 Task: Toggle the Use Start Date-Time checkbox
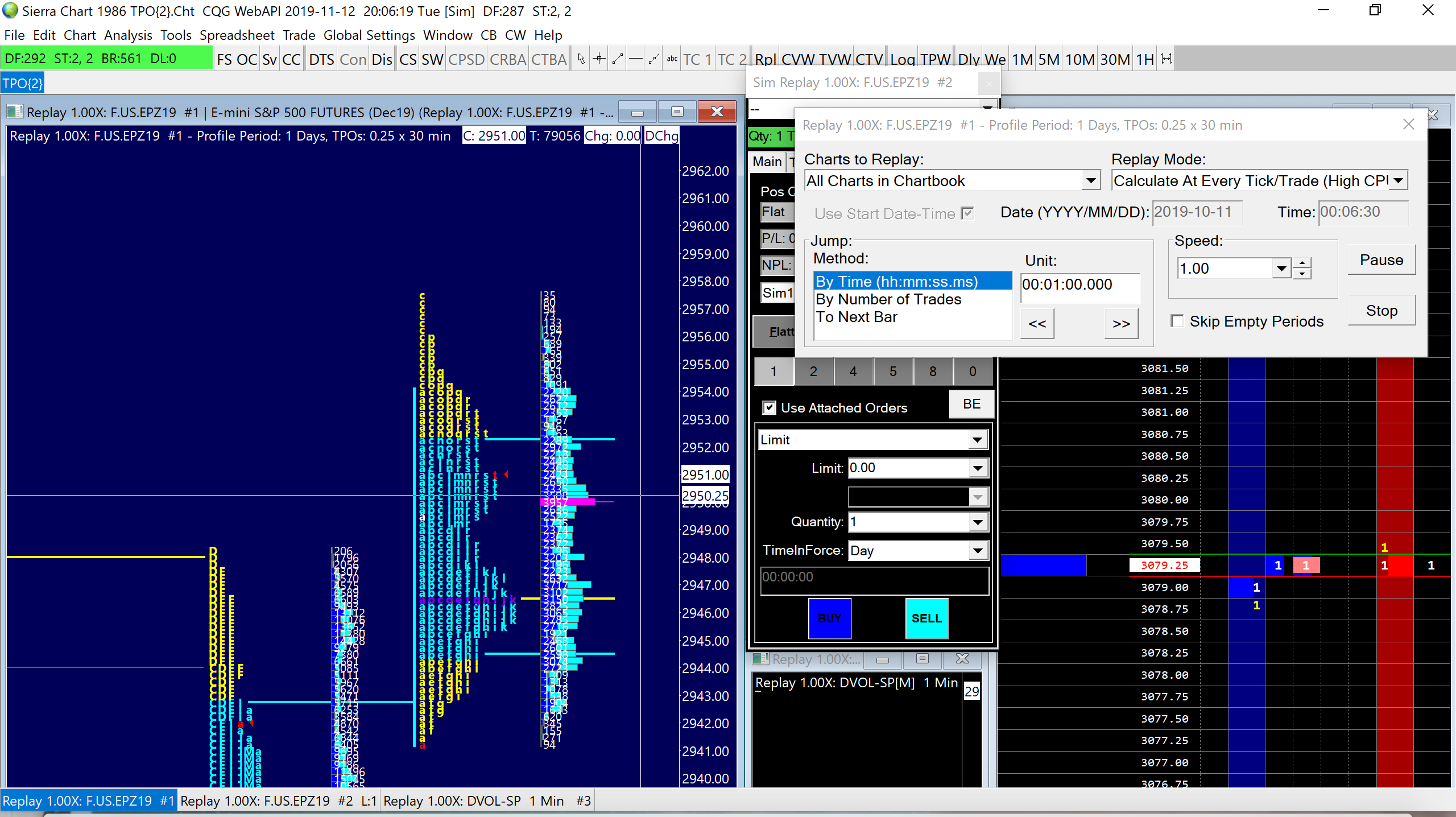click(967, 213)
